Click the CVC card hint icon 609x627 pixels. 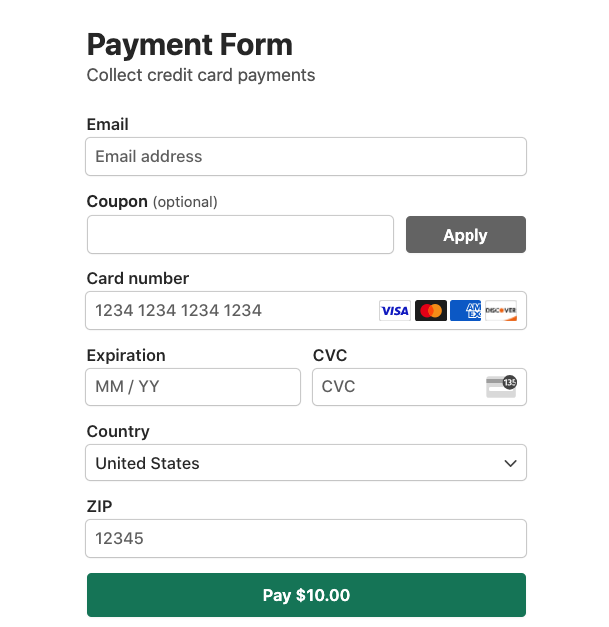coord(501,387)
